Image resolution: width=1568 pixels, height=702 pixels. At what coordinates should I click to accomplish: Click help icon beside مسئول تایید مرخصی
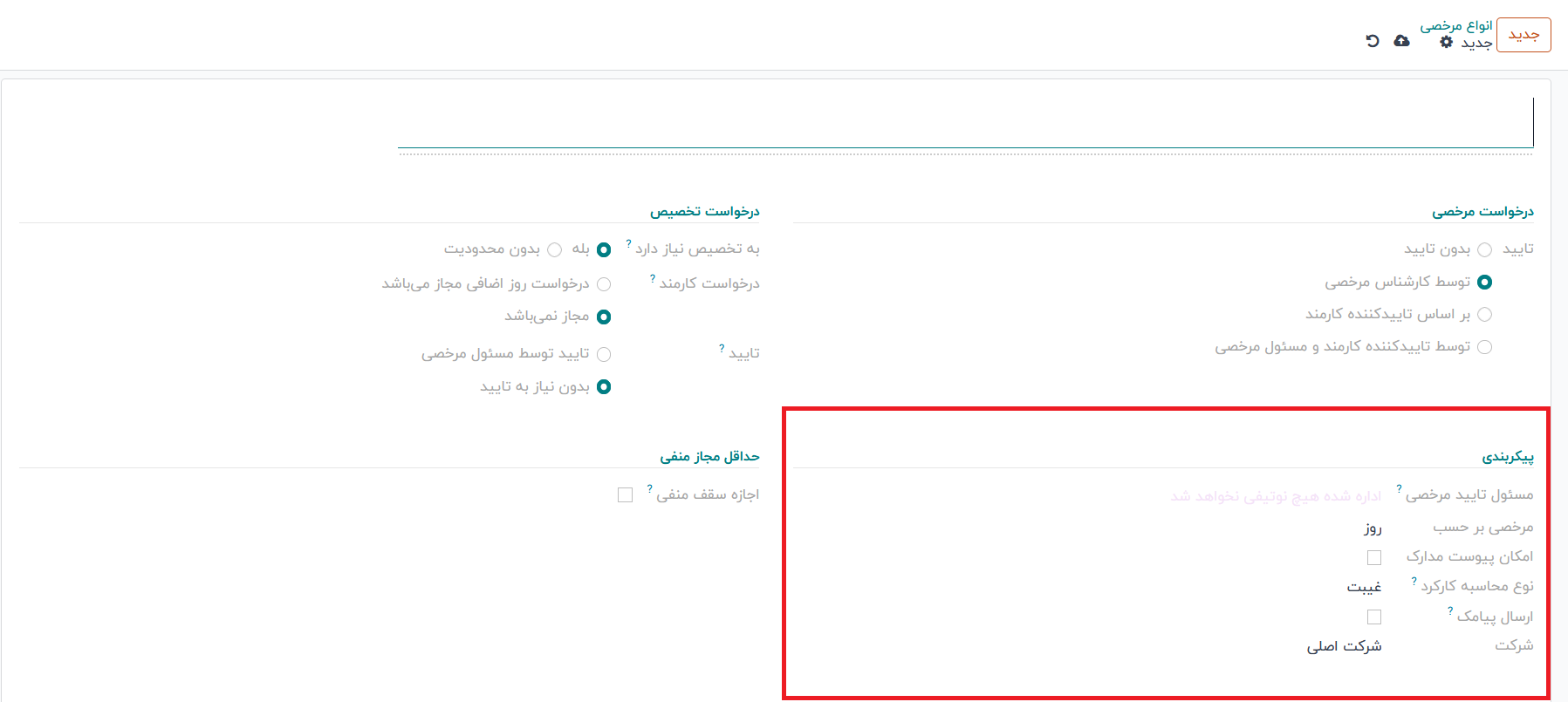click(x=1399, y=489)
